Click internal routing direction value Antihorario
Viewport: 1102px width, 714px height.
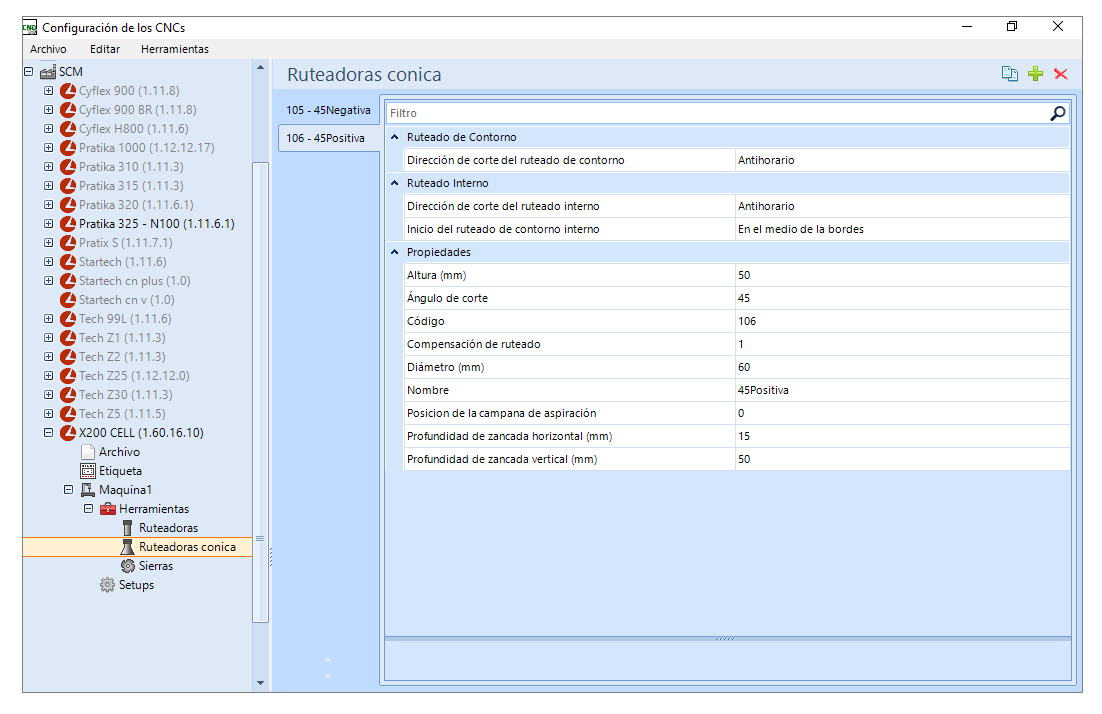(x=902, y=206)
